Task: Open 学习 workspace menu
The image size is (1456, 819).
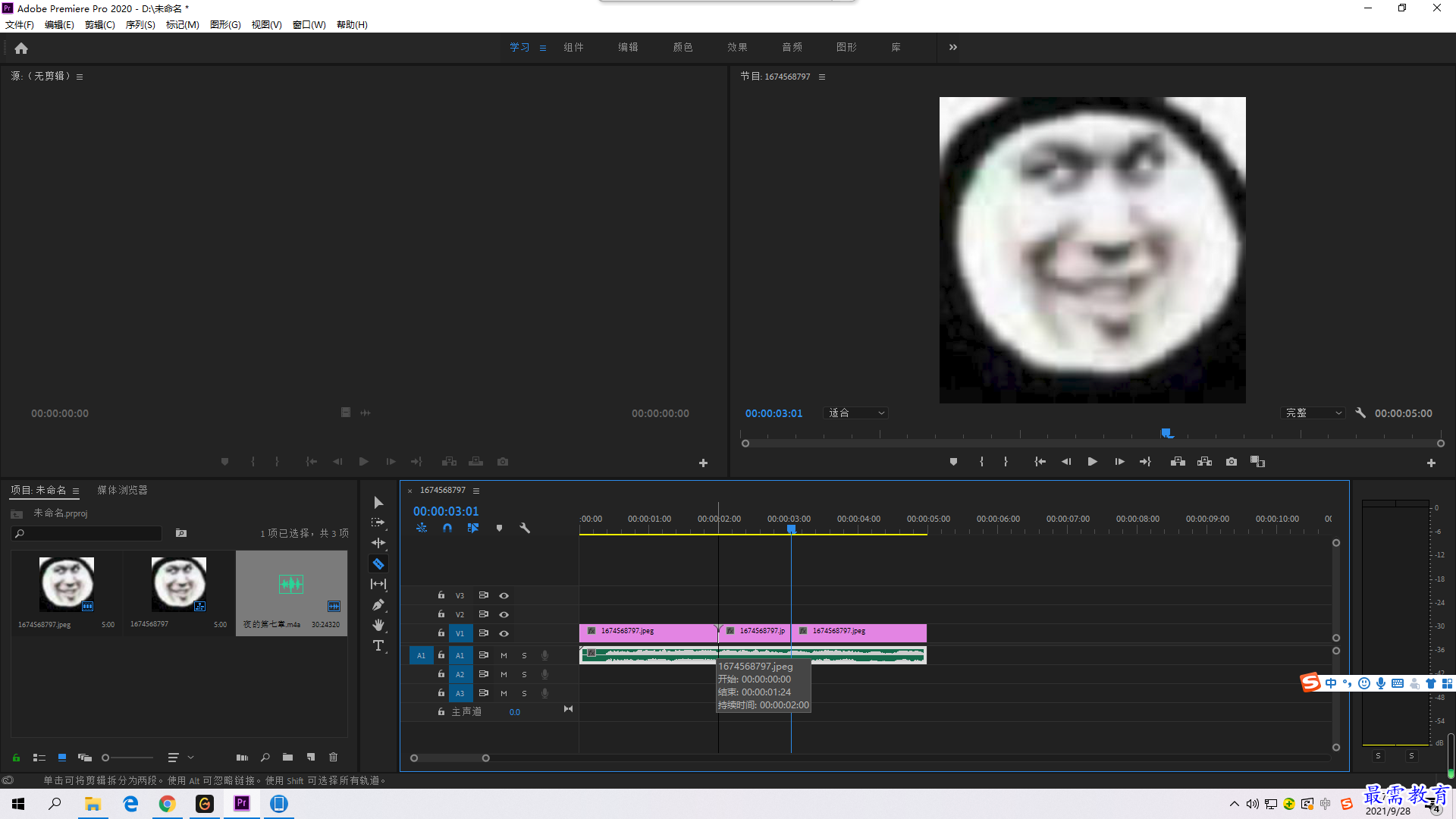Action: [543, 48]
